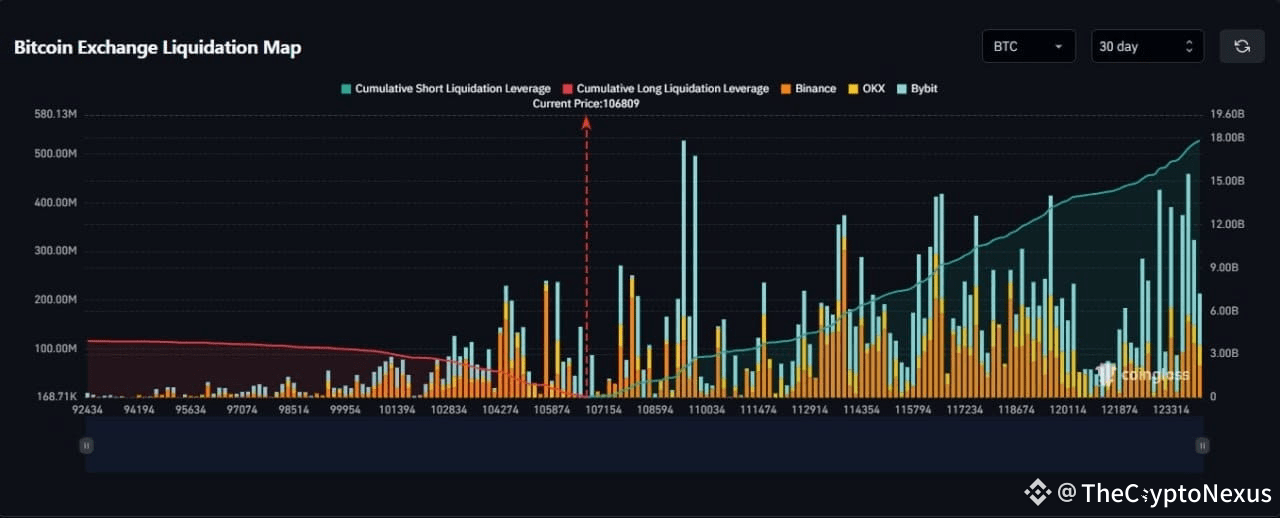Click the 18.00B right-axis label
Image resolution: width=1280 pixels, height=518 pixels.
(1226, 138)
